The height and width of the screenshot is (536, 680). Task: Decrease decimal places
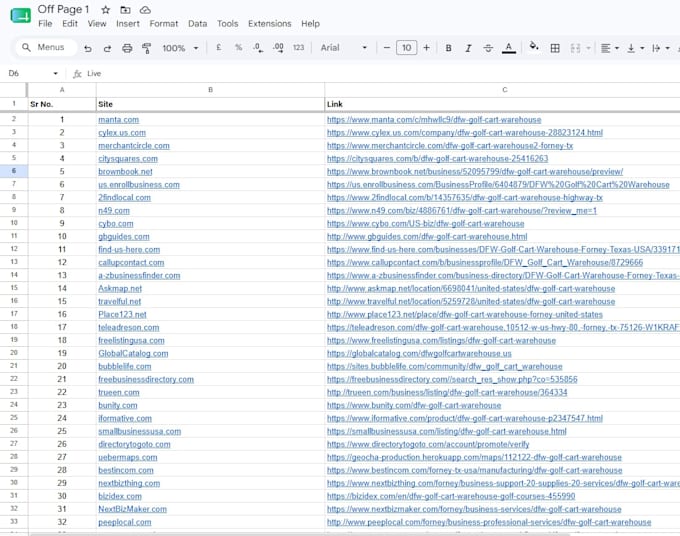tap(258, 48)
